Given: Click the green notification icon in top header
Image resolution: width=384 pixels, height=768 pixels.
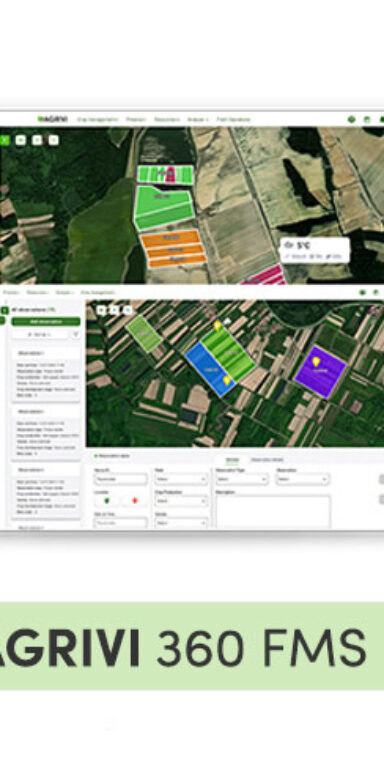Looking at the screenshot, I should click(x=351, y=119).
